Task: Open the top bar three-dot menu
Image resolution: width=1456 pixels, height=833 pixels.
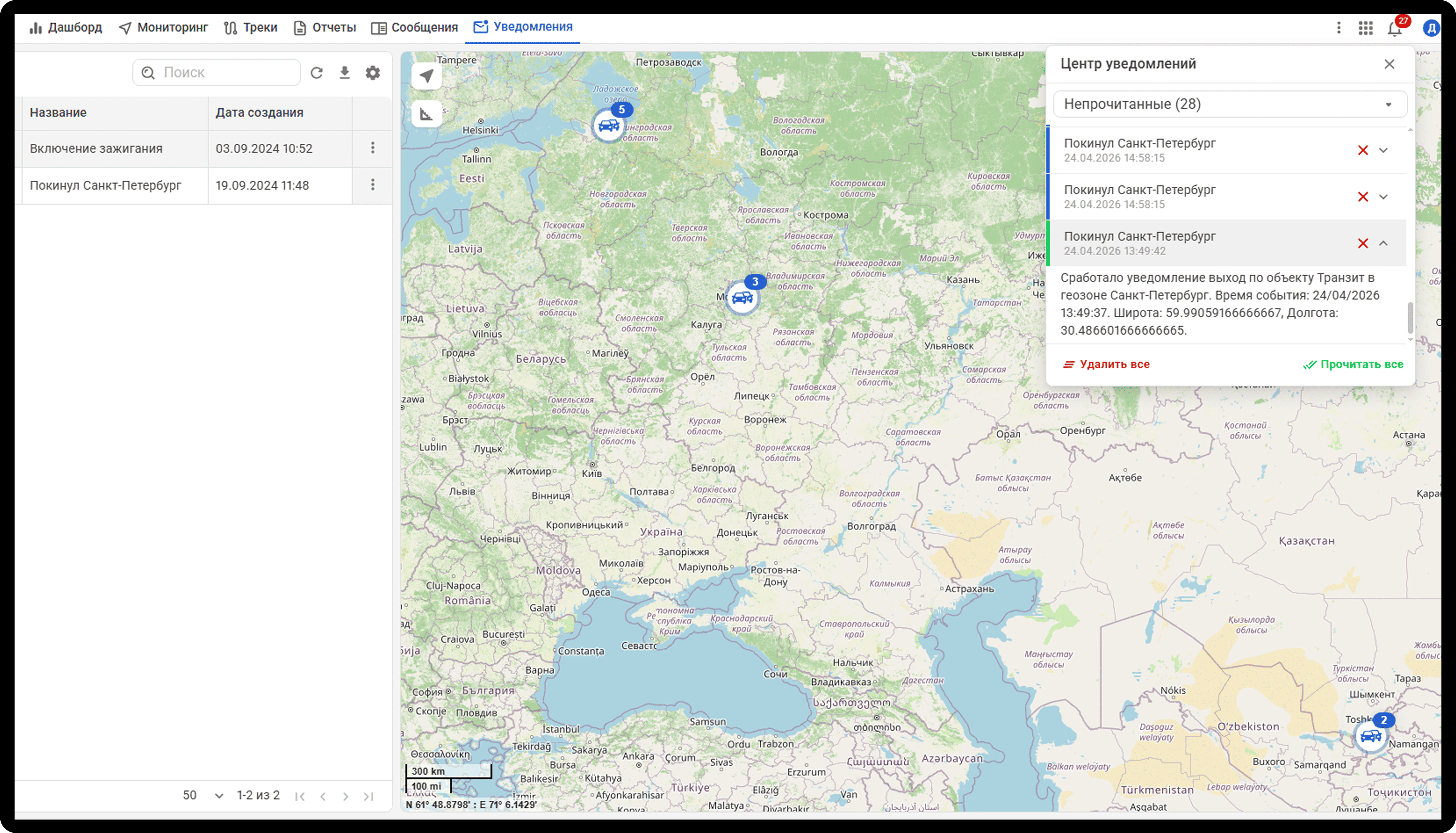Action: click(1338, 27)
